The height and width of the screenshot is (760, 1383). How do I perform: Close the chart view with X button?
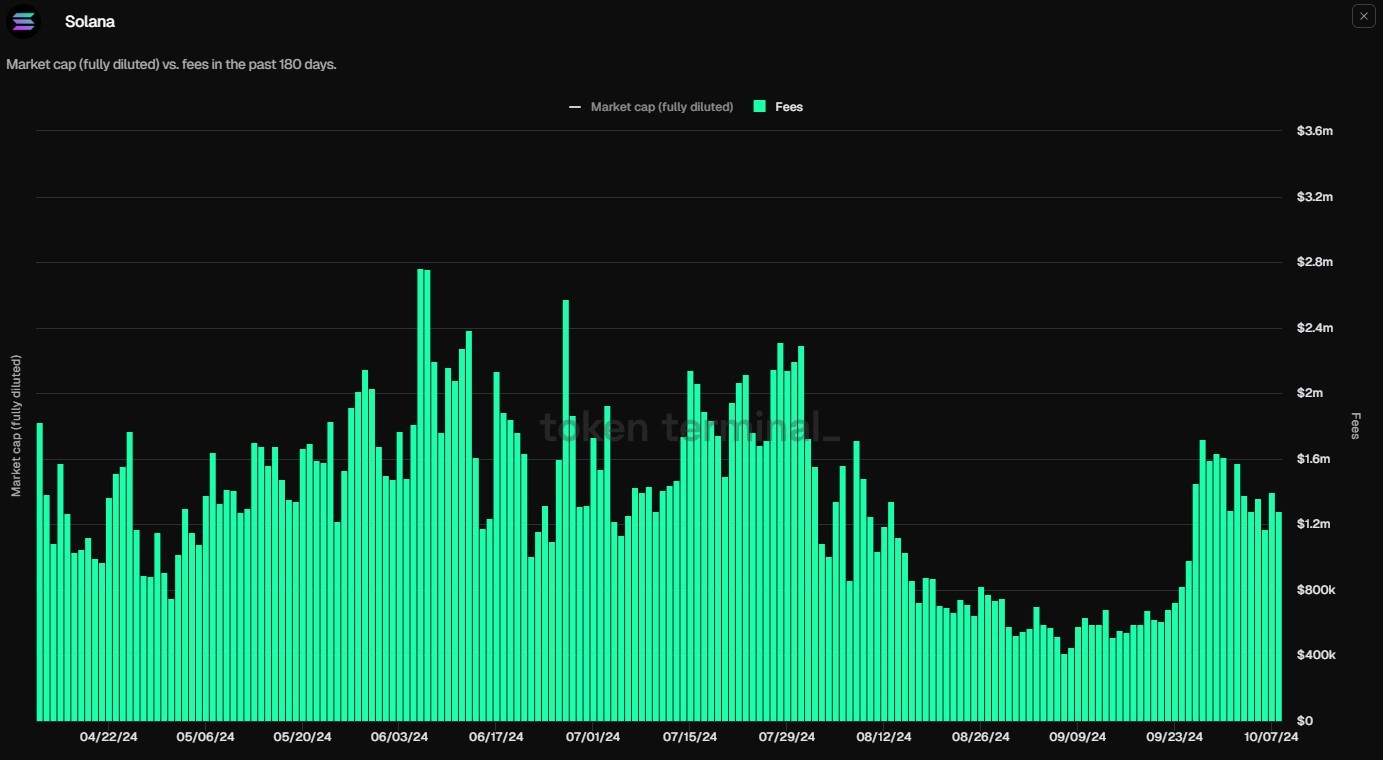pyautogui.click(x=1363, y=16)
